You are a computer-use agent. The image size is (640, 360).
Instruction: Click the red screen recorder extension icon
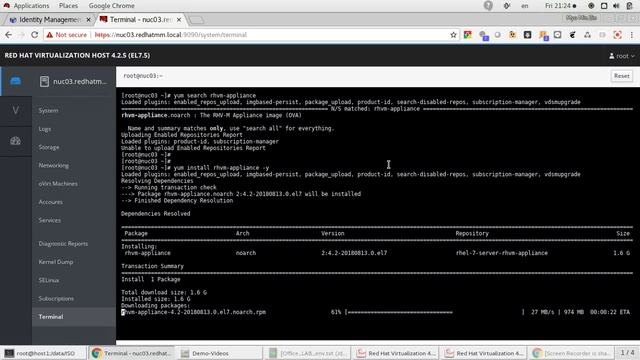coord(617,35)
